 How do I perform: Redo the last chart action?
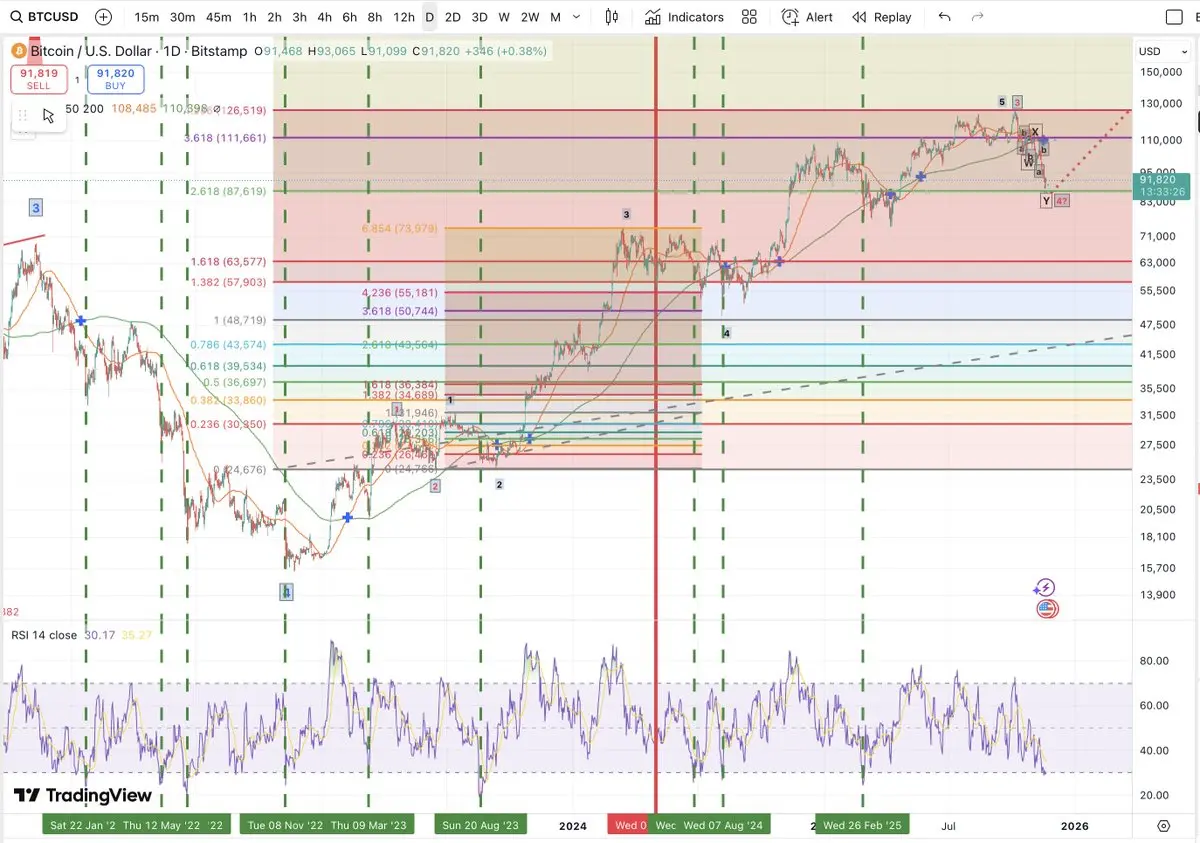pyautogui.click(x=978, y=17)
